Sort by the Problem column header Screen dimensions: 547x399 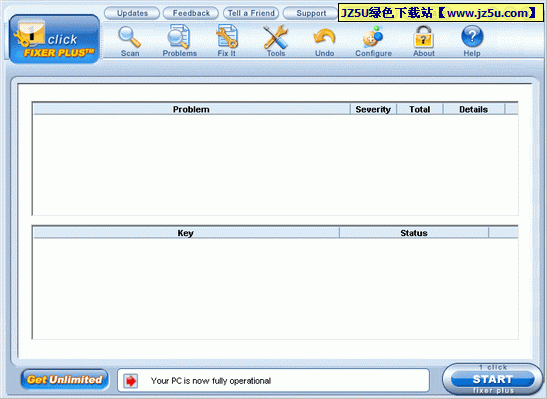pos(191,109)
